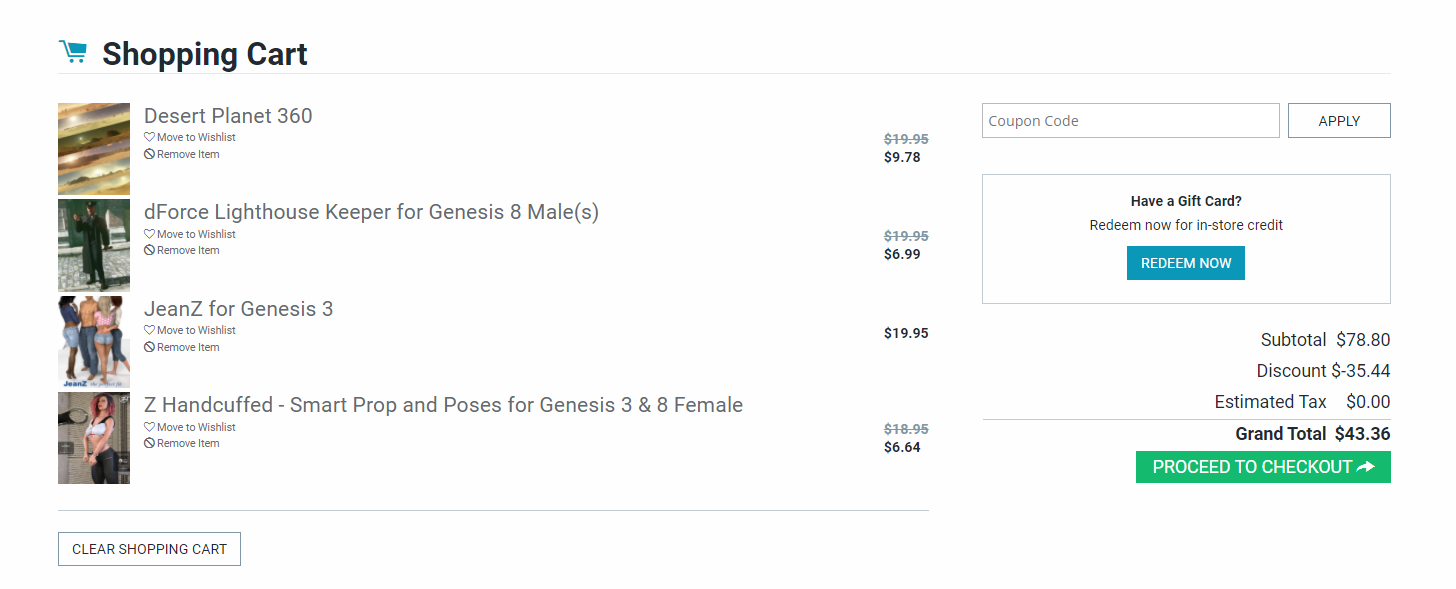Open the Desert Planet 360 product title
Image resolution: width=1456 pixels, height=589 pixels.
[x=228, y=116]
